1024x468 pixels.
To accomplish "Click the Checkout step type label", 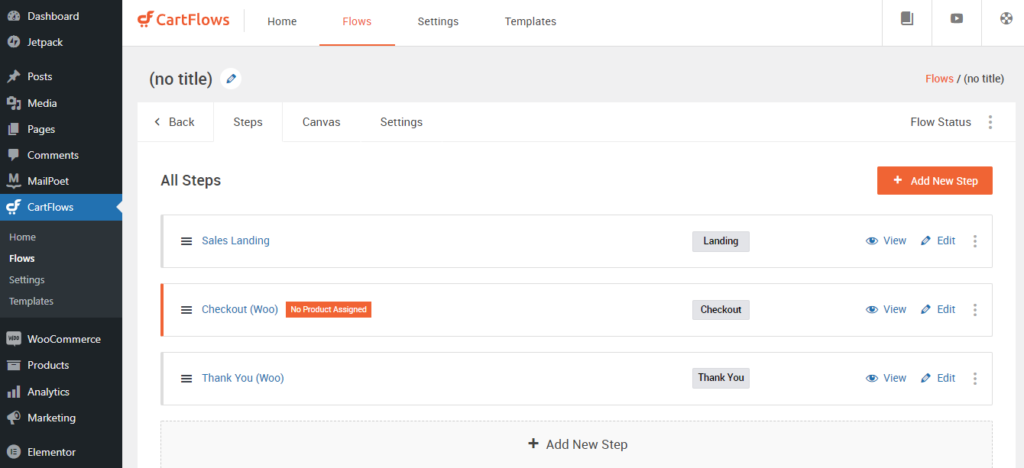I will [721, 309].
